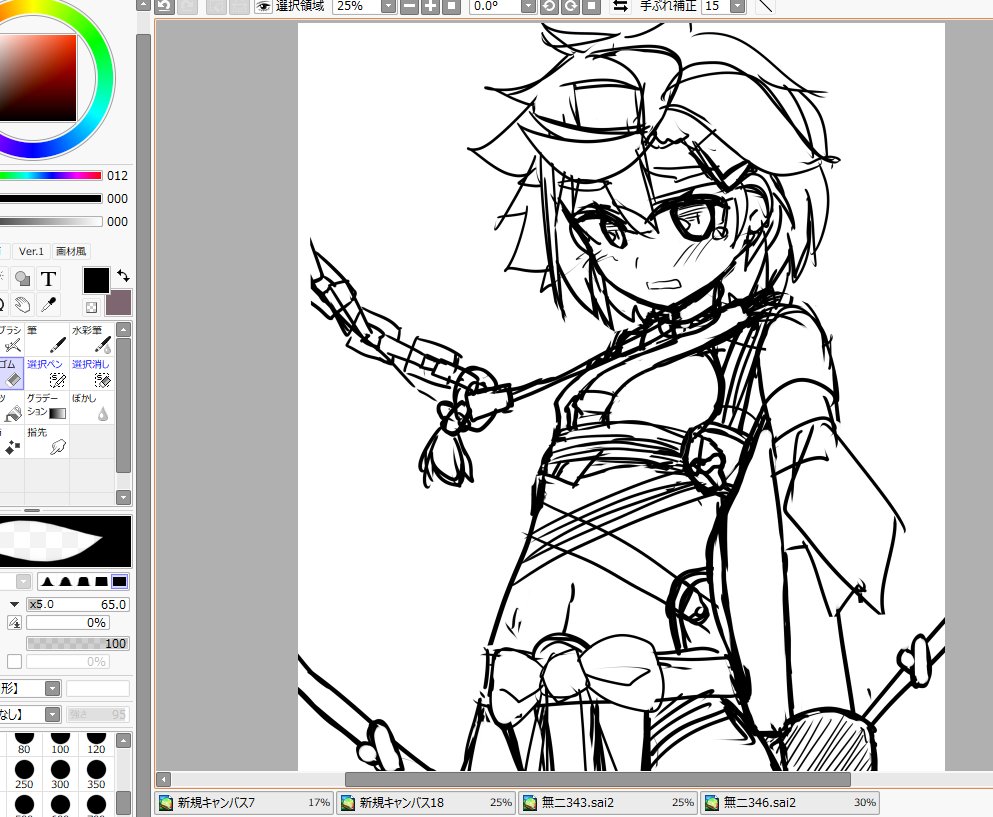Zoom in with the plus button
This screenshot has height=817, width=993.
point(431,6)
